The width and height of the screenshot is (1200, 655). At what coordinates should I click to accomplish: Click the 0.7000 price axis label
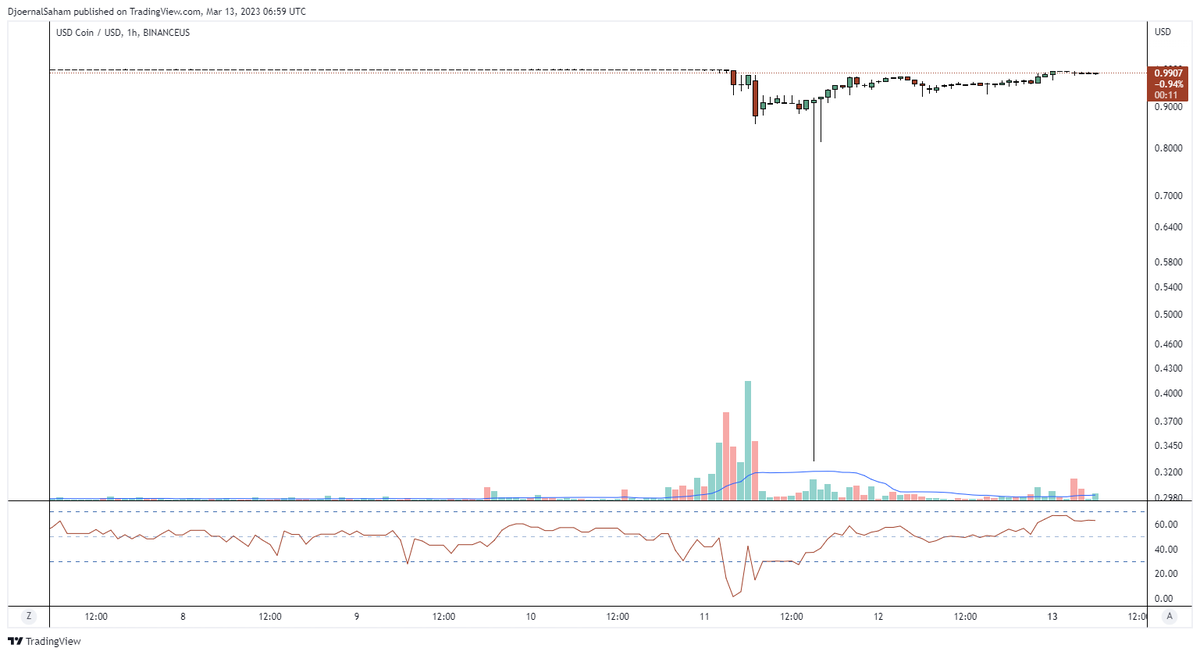(x=1169, y=196)
